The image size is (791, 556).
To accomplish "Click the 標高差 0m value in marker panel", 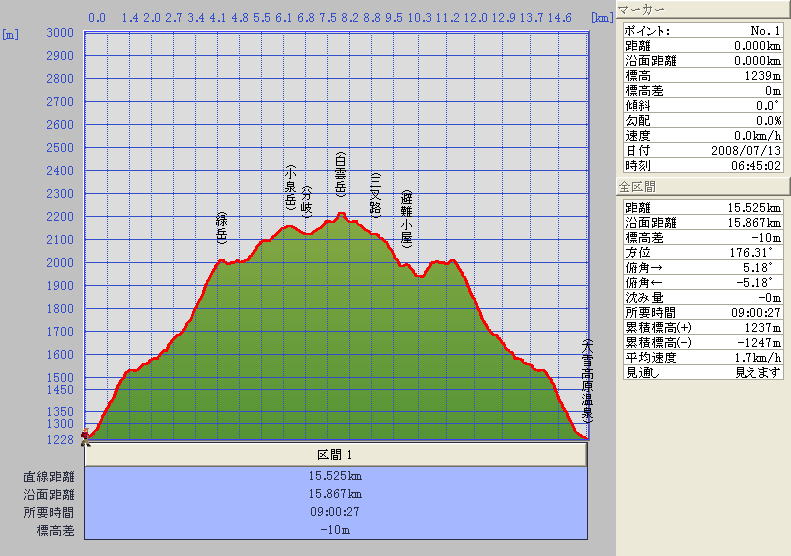I will [x=773, y=91].
